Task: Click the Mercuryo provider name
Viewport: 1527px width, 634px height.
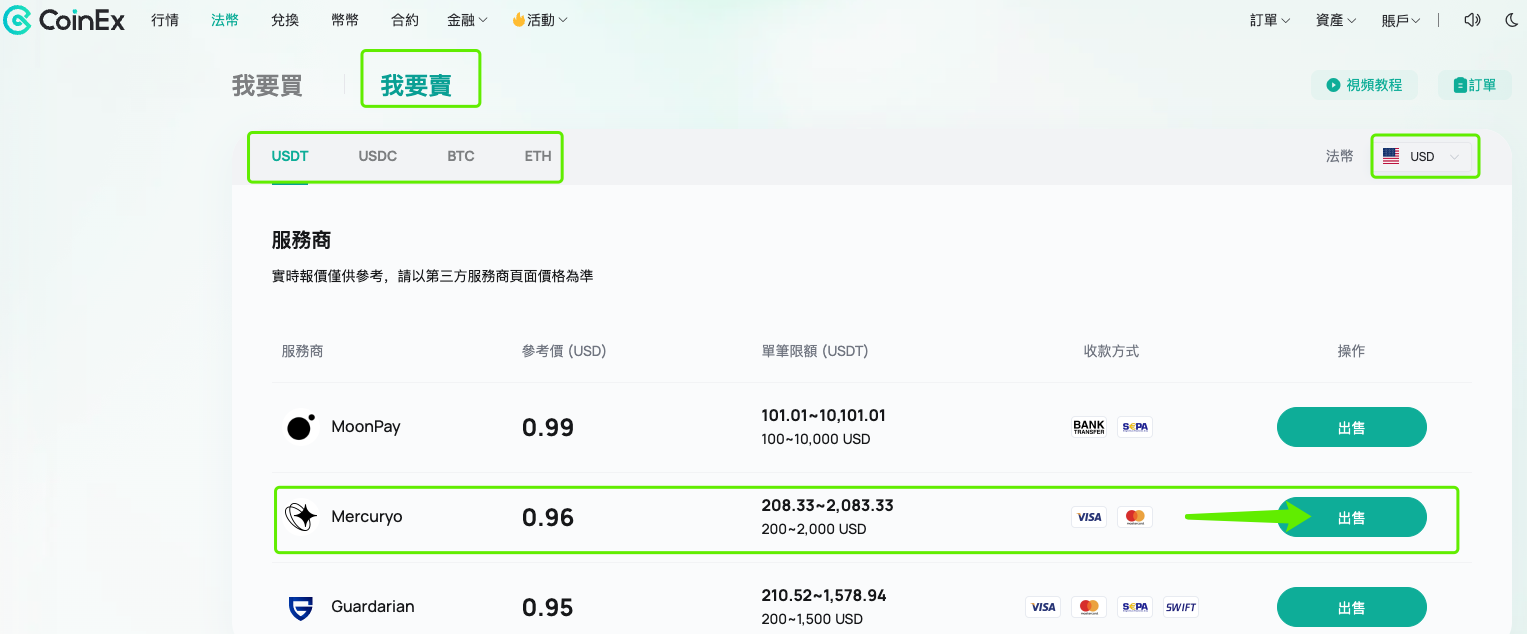Action: pos(367,517)
